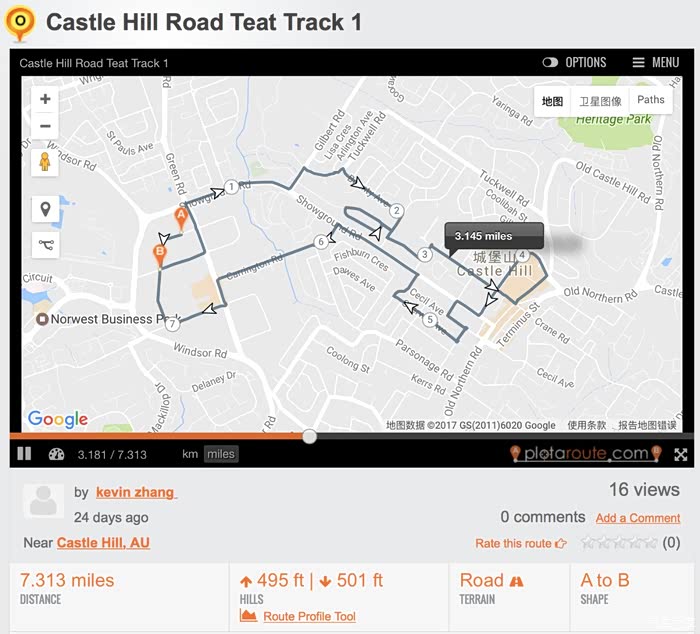Zoom in on the map

click(45, 99)
